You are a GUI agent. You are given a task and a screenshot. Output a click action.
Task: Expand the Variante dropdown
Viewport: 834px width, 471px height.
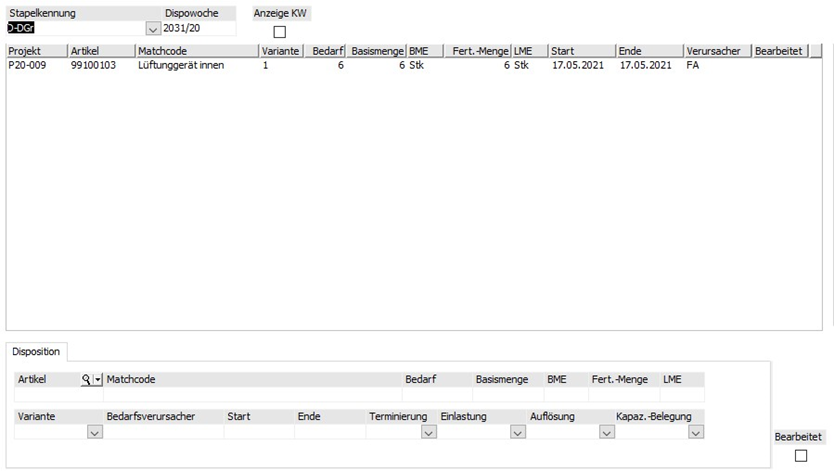pos(95,432)
